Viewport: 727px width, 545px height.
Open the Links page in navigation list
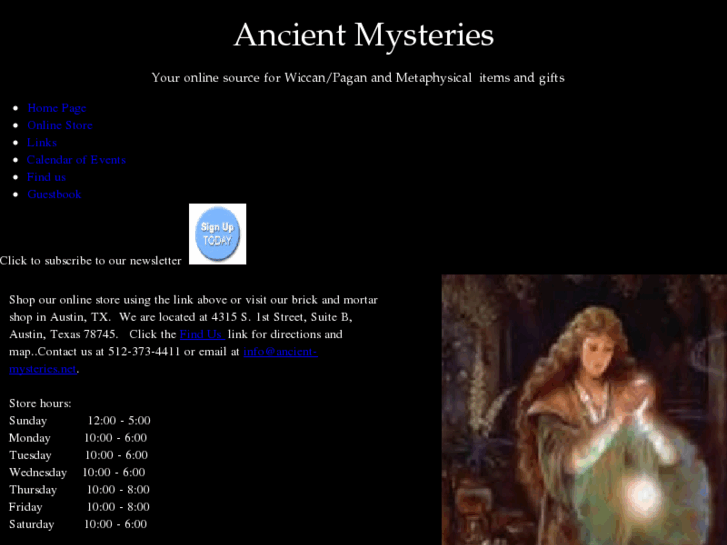click(42, 142)
